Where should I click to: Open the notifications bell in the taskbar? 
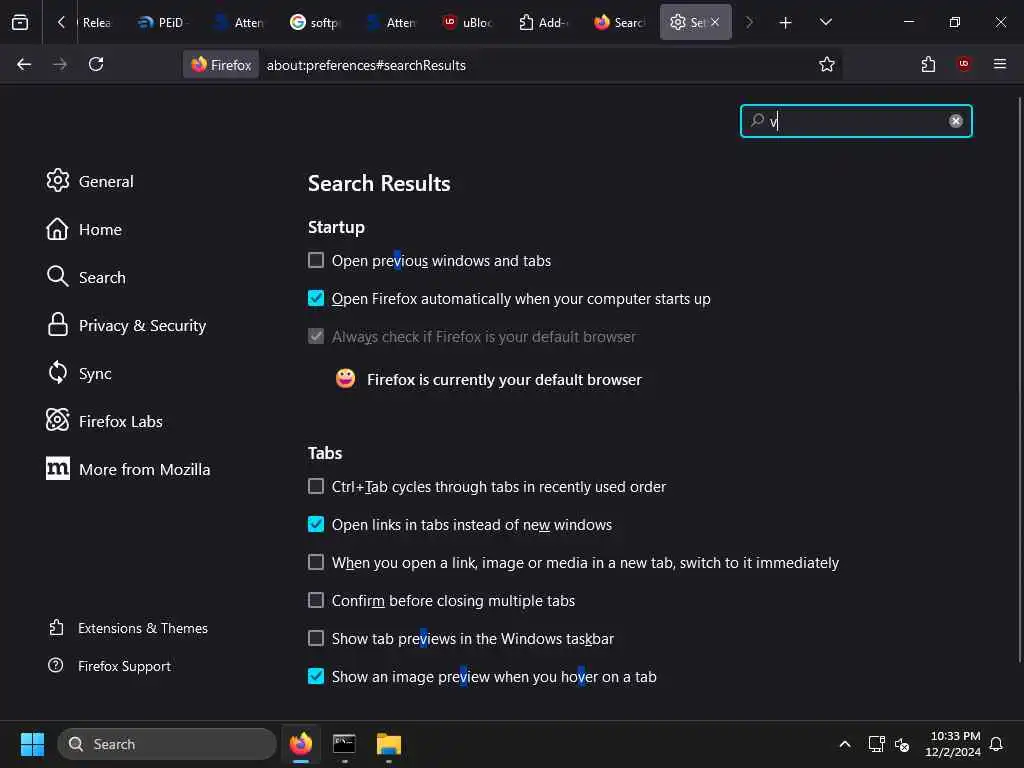click(x=996, y=744)
